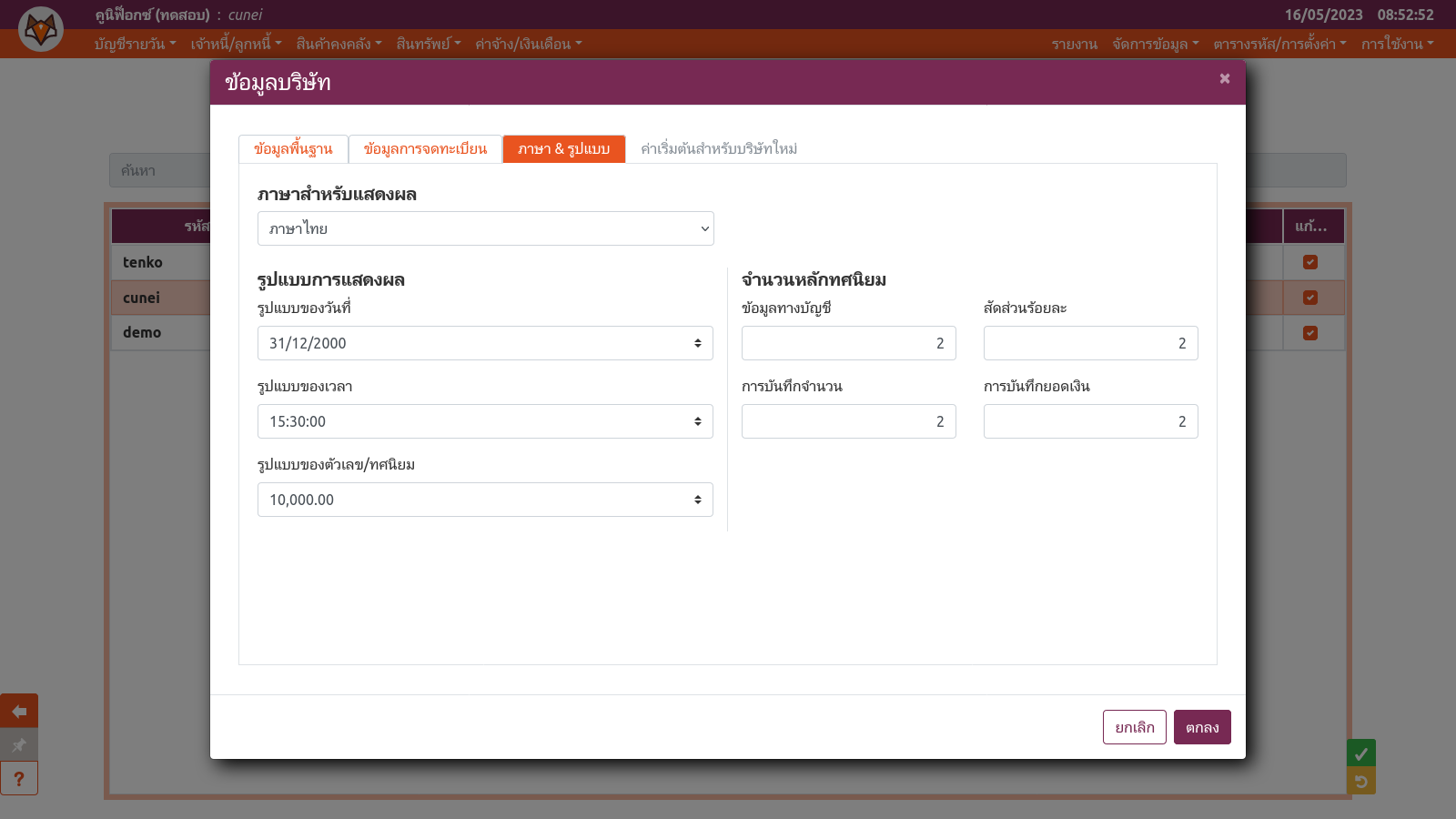Click the yellow undo arrow icon
The height and width of the screenshot is (819, 1456).
pyautogui.click(x=1360, y=781)
